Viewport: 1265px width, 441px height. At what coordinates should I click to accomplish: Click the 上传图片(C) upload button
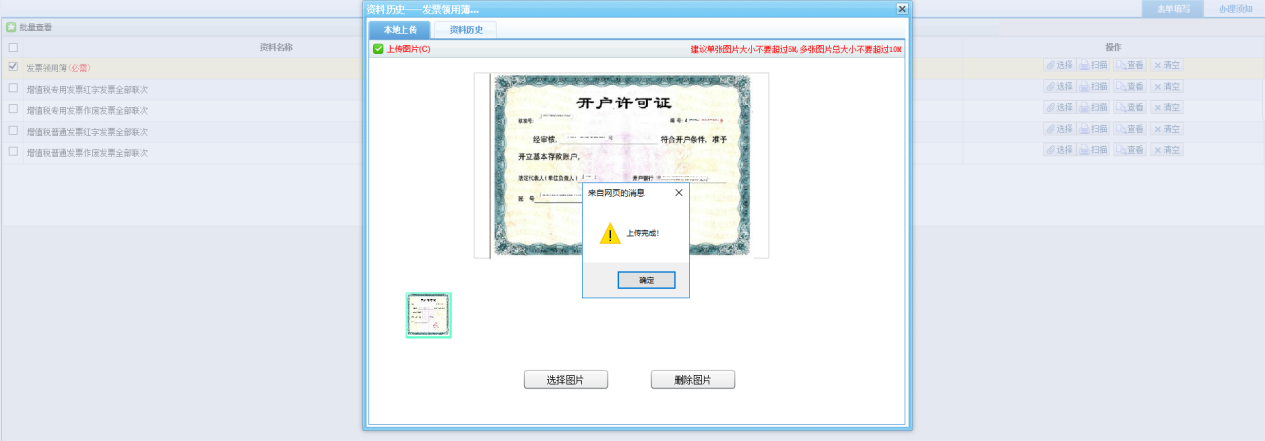401,49
